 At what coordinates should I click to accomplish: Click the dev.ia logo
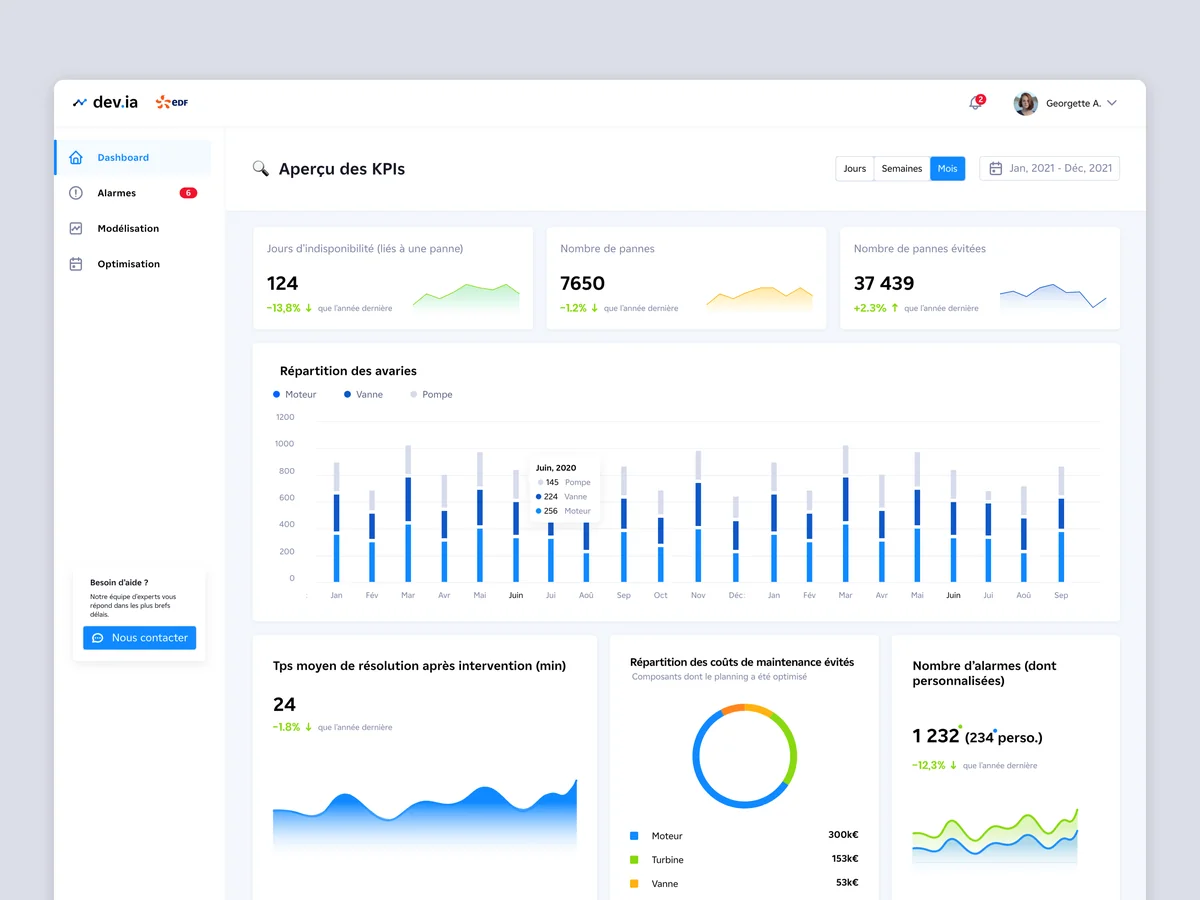pyautogui.click(x=105, y=102)
